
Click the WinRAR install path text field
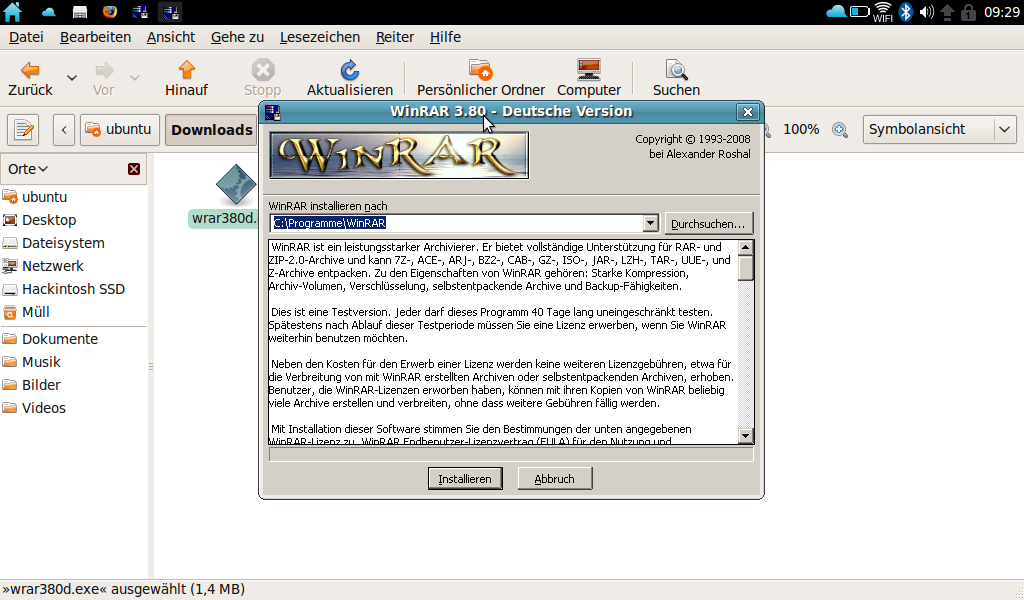click(x=455, y=223)
